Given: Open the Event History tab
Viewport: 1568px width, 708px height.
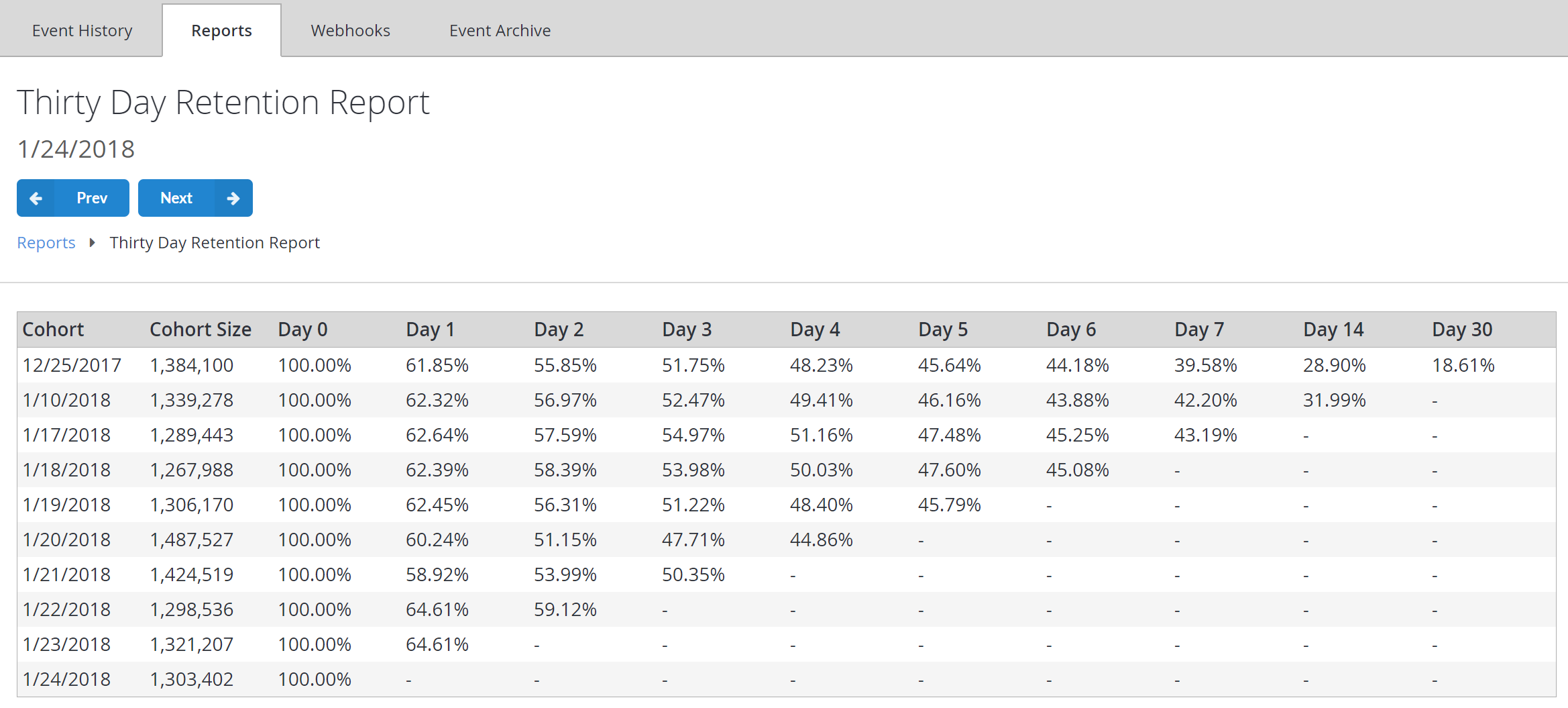Looking at the screenshot, I should (x=82, y=31).
